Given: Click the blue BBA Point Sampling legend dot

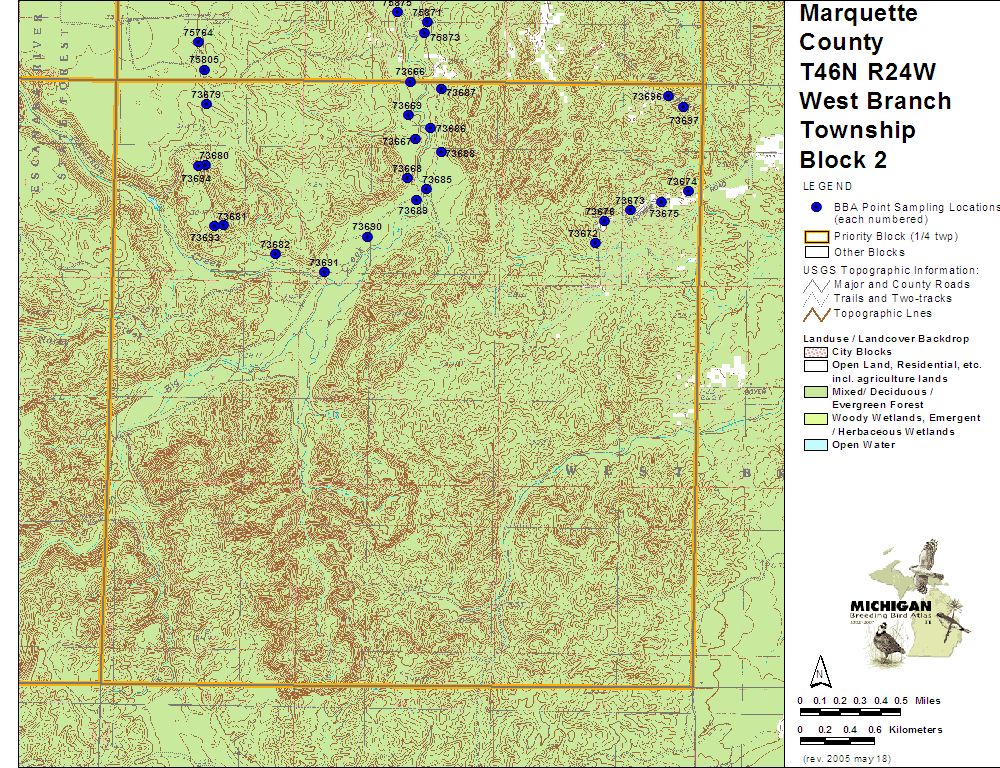Looking at the screenshot, I should [816, 207].
